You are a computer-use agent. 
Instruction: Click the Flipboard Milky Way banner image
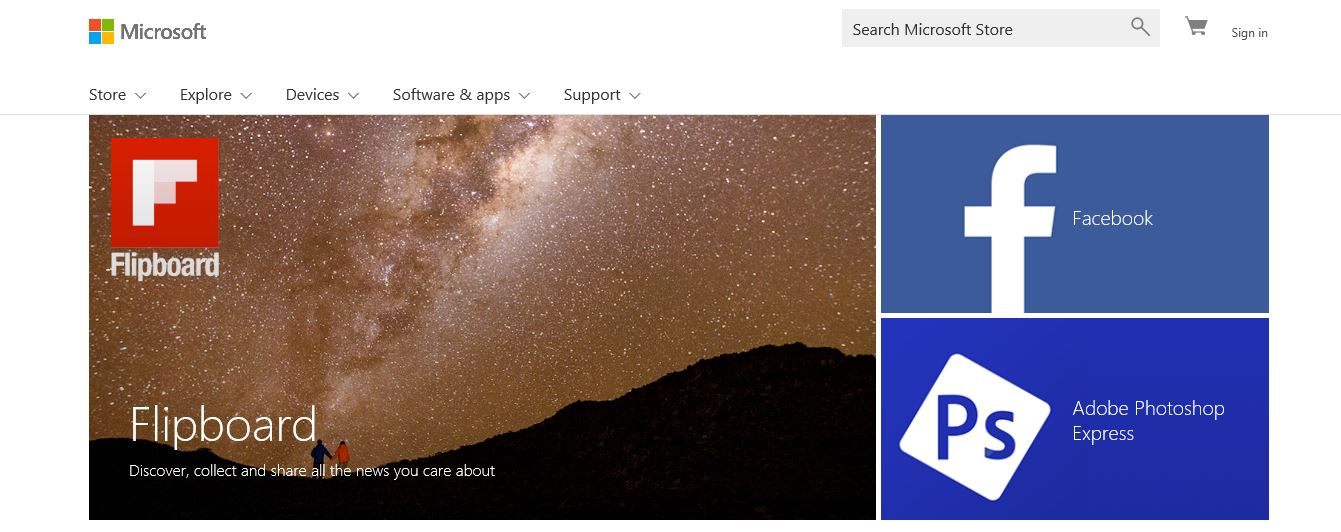482,317
